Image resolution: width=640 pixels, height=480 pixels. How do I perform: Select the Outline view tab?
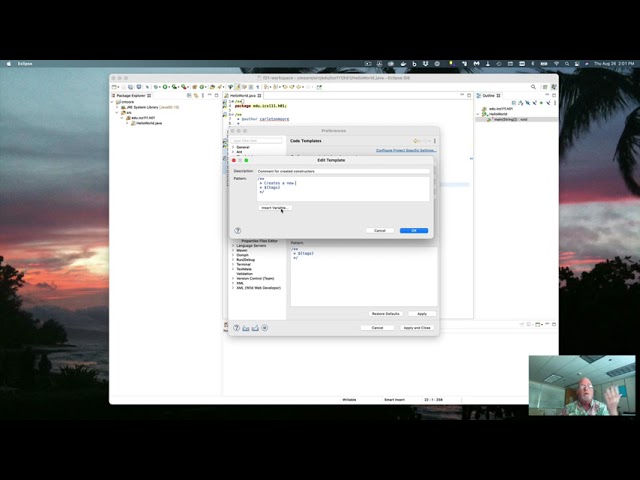click(488, 96)
